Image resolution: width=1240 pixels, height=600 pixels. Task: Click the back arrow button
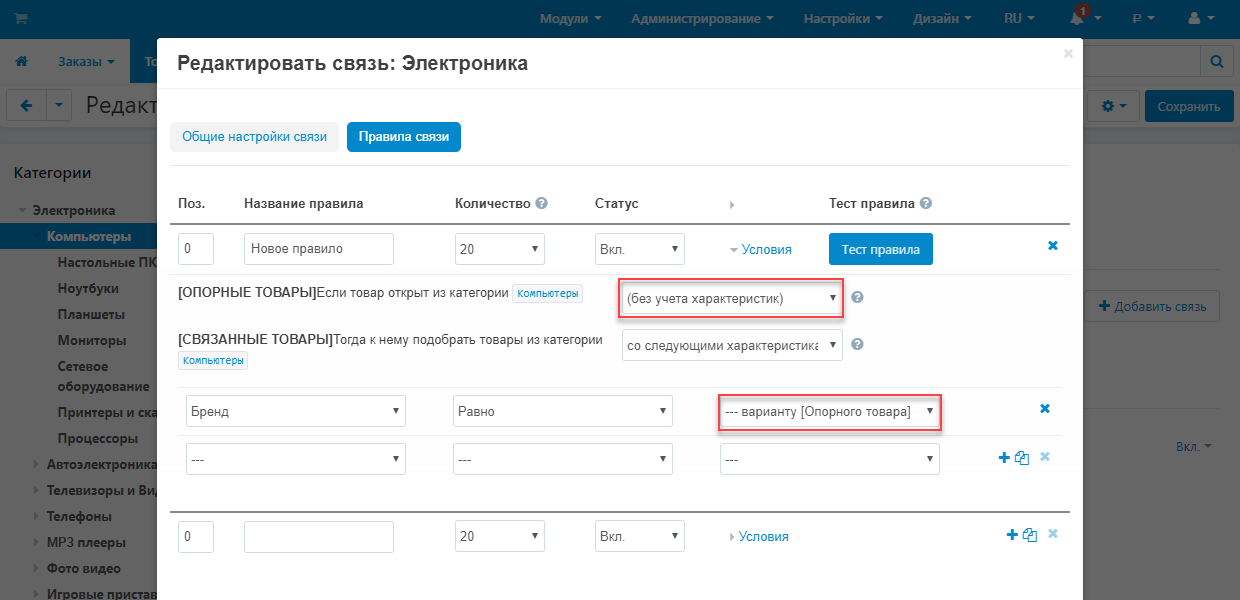click(x=26, y=106)
